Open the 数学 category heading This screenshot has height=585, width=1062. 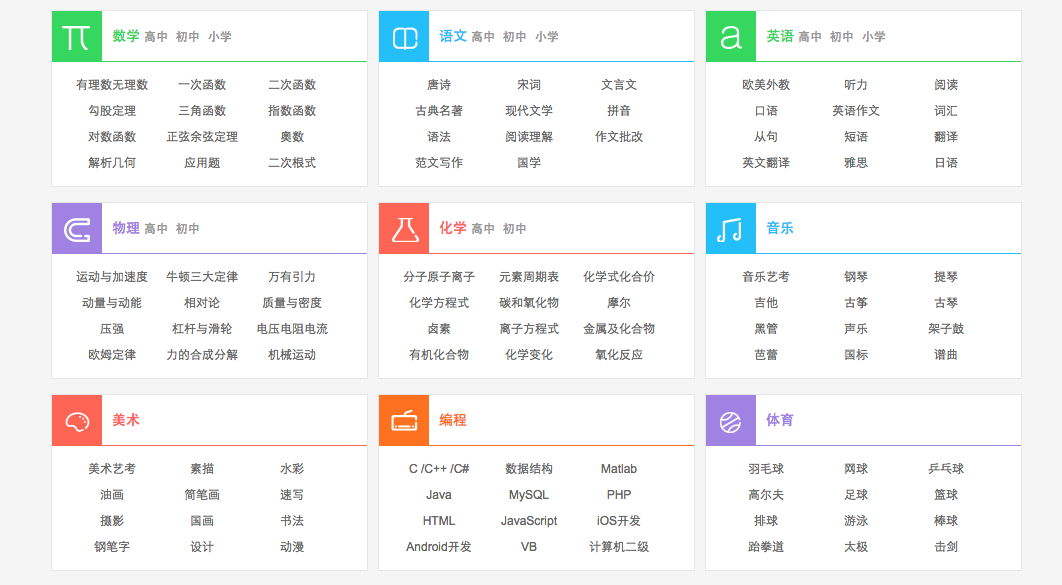(126, 36)
